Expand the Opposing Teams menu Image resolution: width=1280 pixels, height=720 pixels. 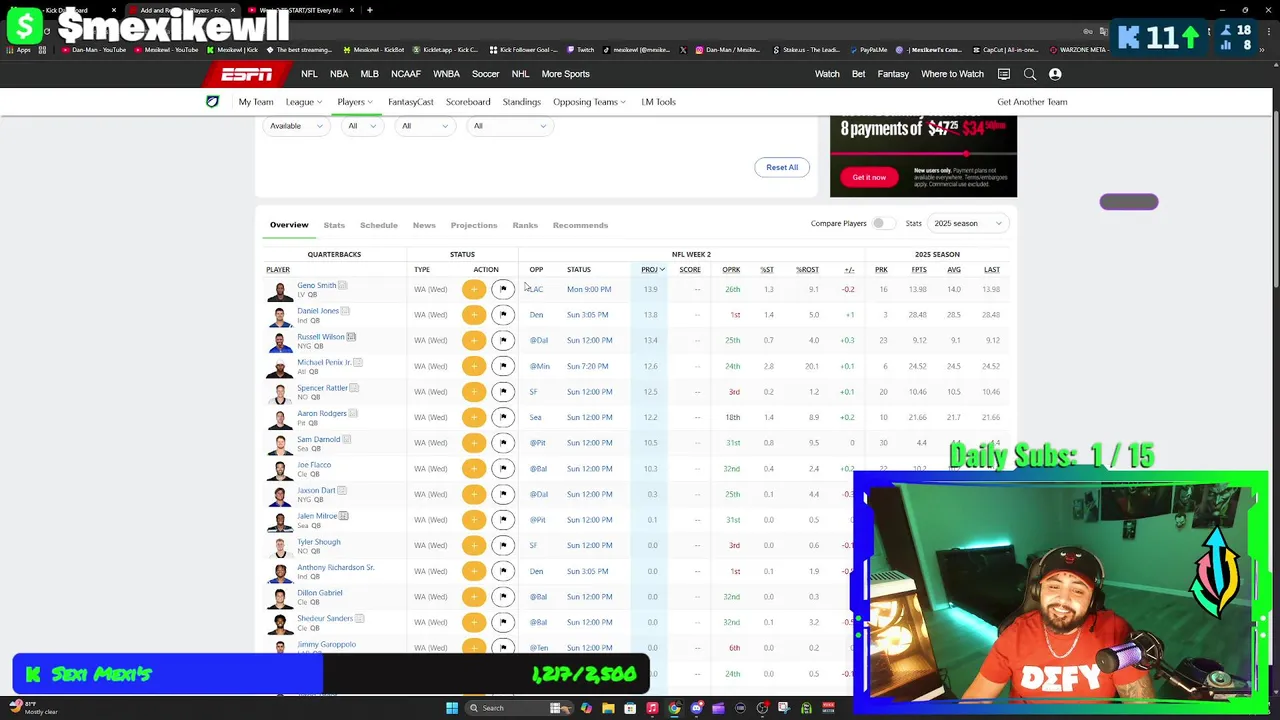point(590,102)
